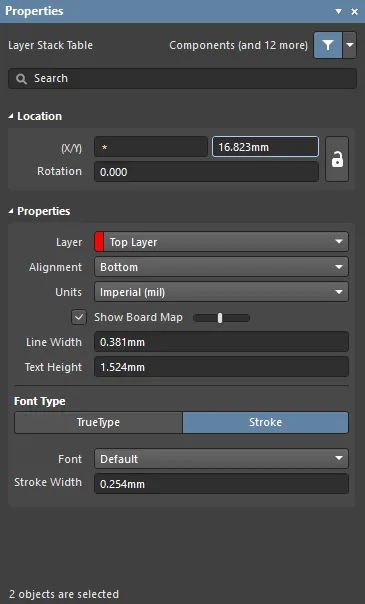
Task: Click the Line Width field 0.381mm
Action: tap(221, 342)
